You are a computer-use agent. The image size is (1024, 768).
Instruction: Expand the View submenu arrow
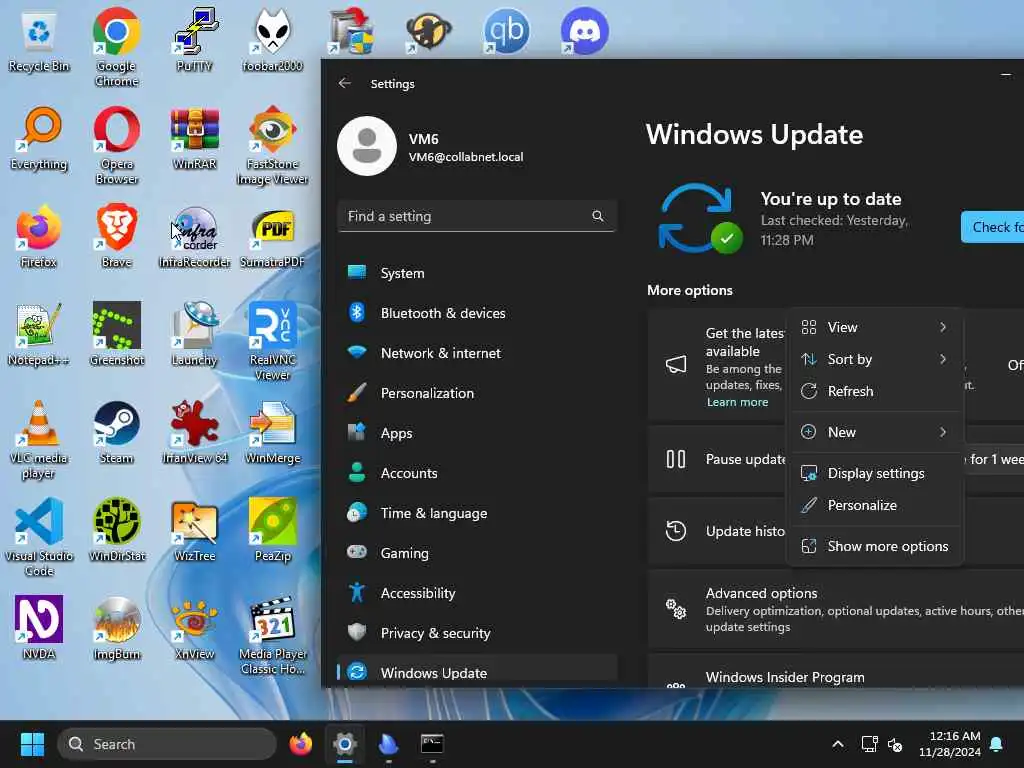[942, 327]
